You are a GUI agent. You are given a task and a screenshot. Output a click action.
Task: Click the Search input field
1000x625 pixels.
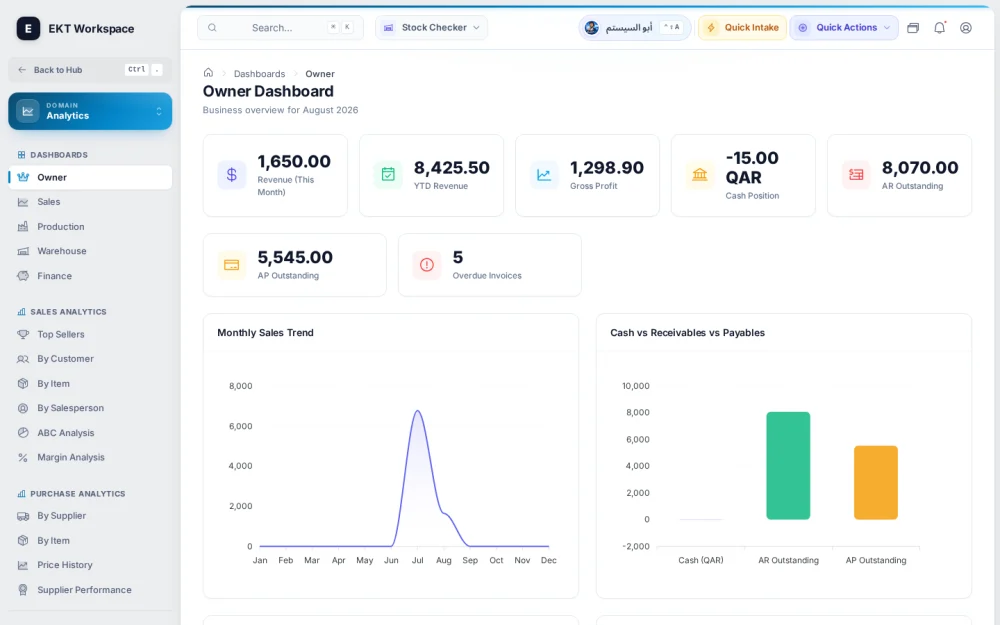(x=280, y=27)
